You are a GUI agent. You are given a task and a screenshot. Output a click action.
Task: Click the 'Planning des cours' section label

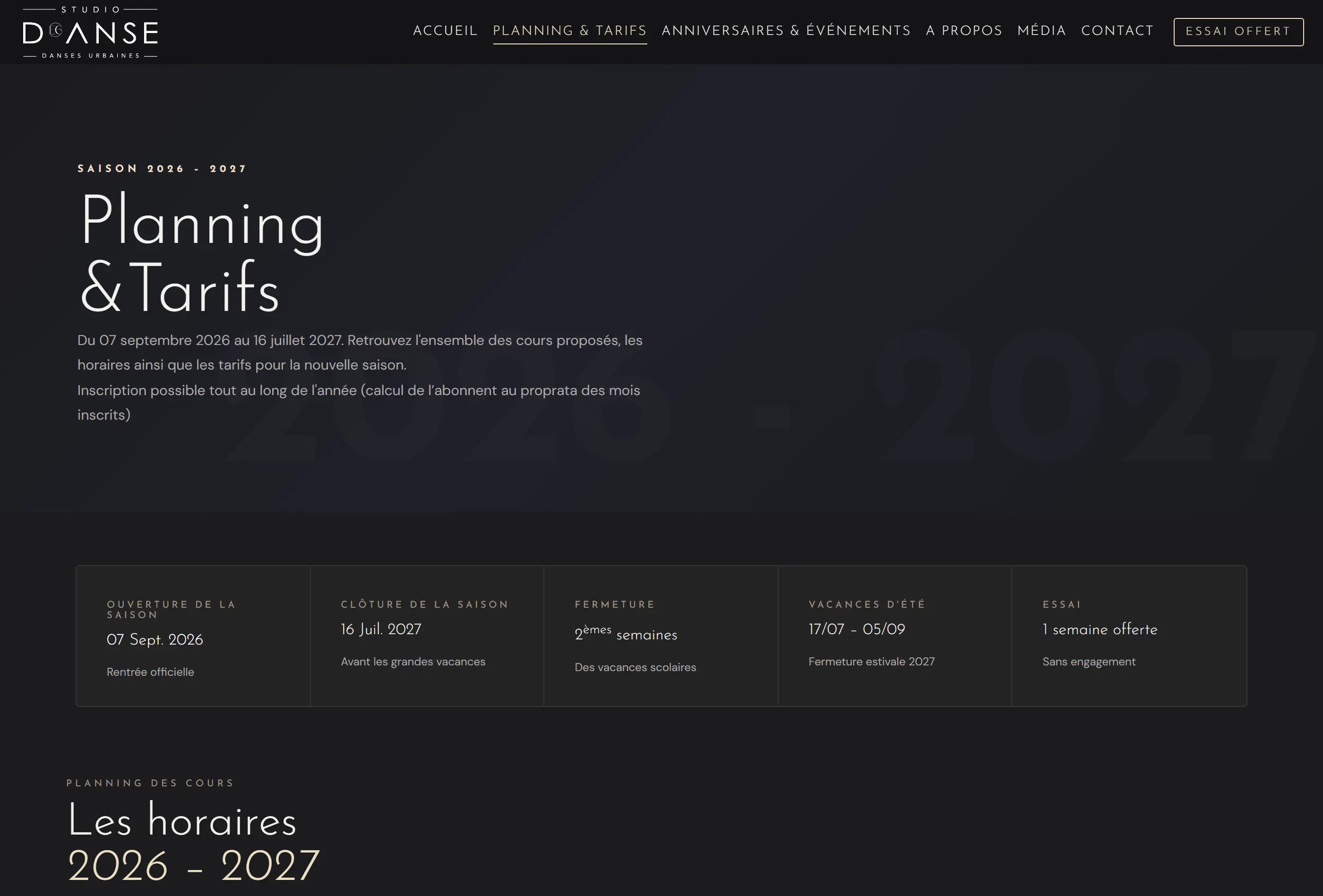coord(150,783)
